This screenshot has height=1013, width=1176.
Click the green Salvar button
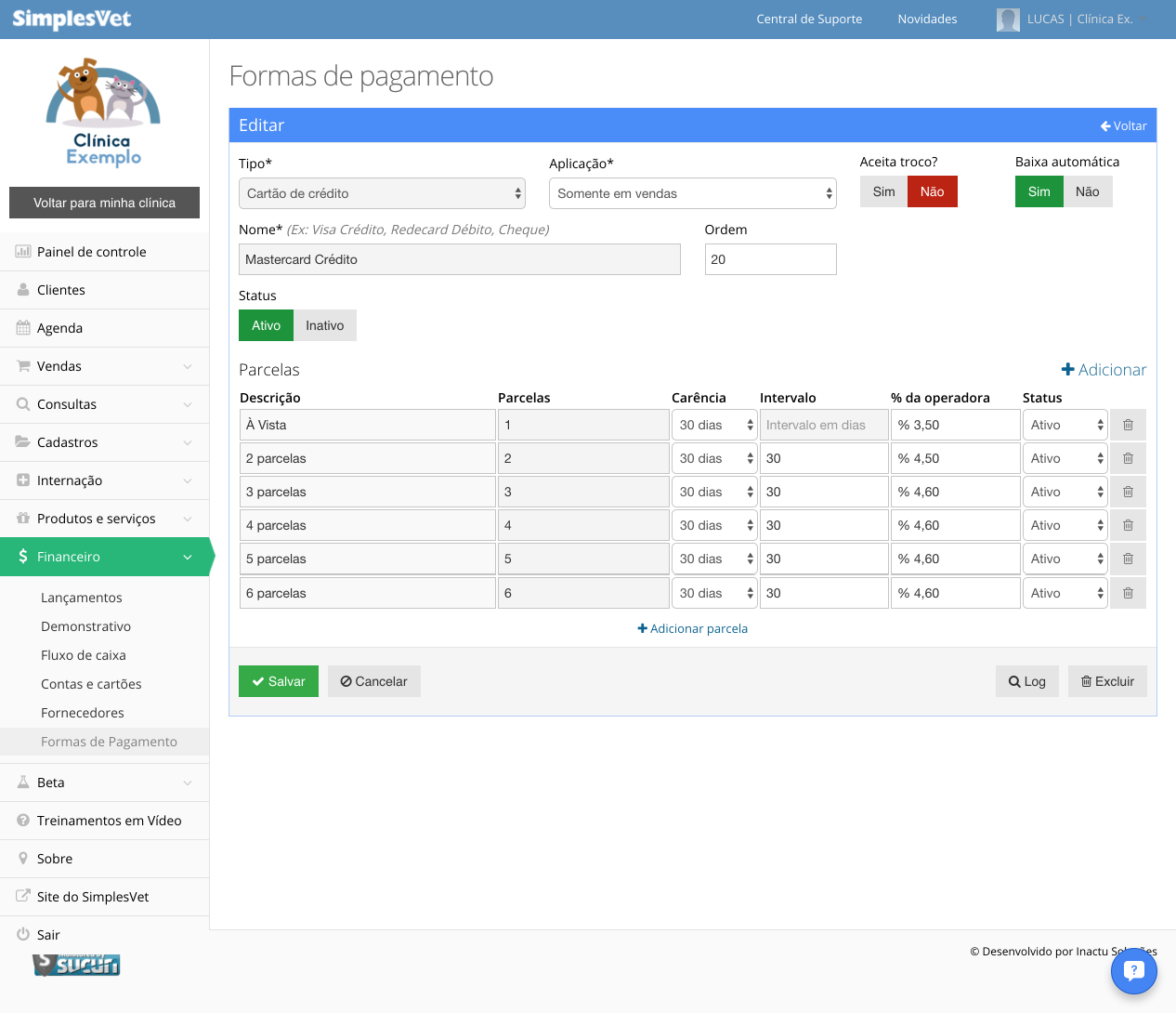[279, 681]
